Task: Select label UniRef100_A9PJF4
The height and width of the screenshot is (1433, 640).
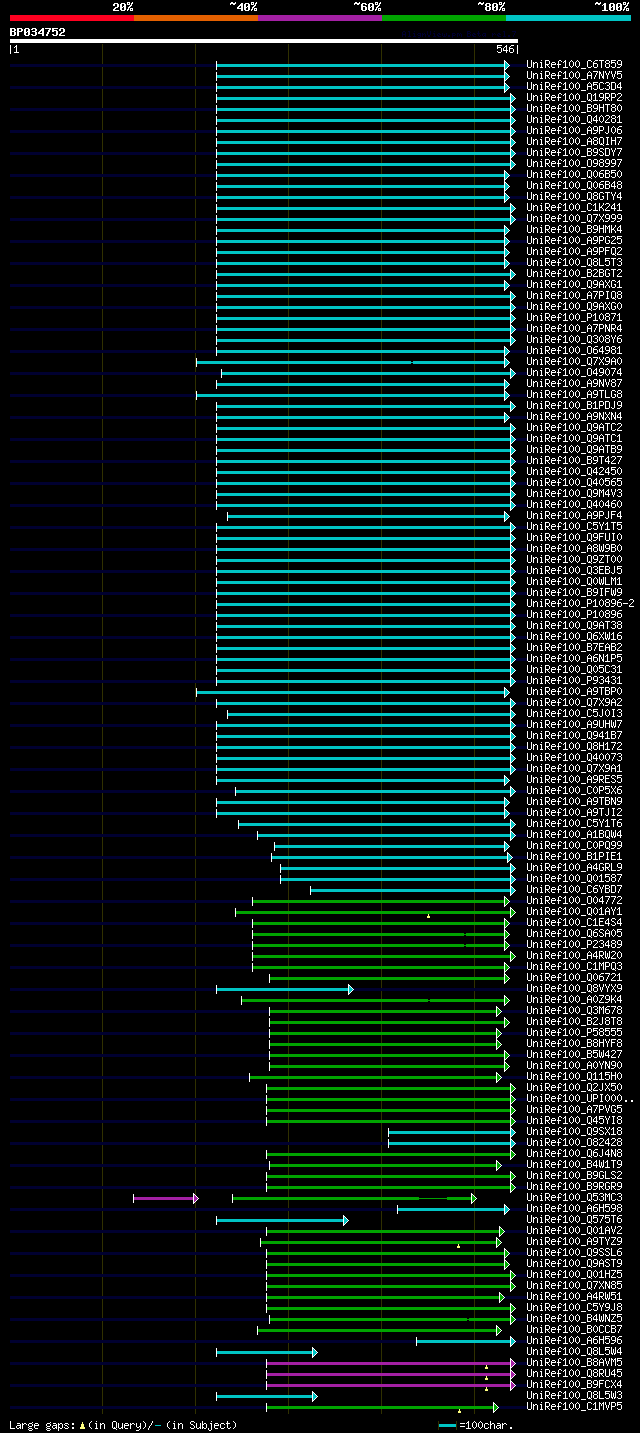Action: click(574, 516)
